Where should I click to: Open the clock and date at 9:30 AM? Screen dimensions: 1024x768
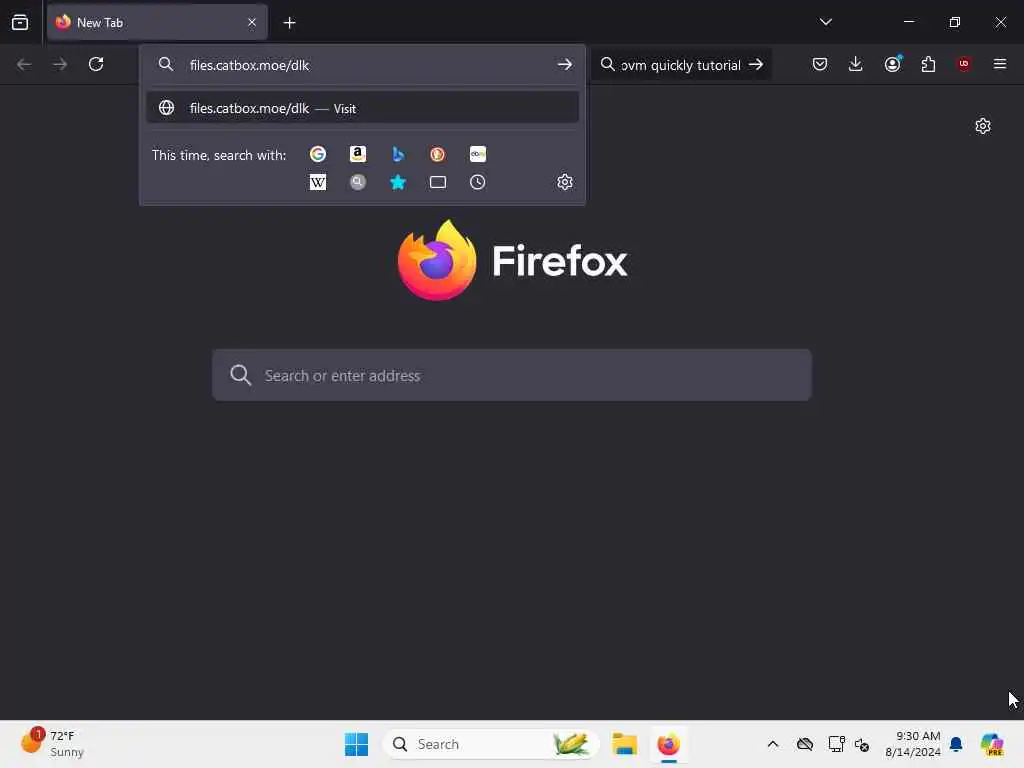[912, 744]
